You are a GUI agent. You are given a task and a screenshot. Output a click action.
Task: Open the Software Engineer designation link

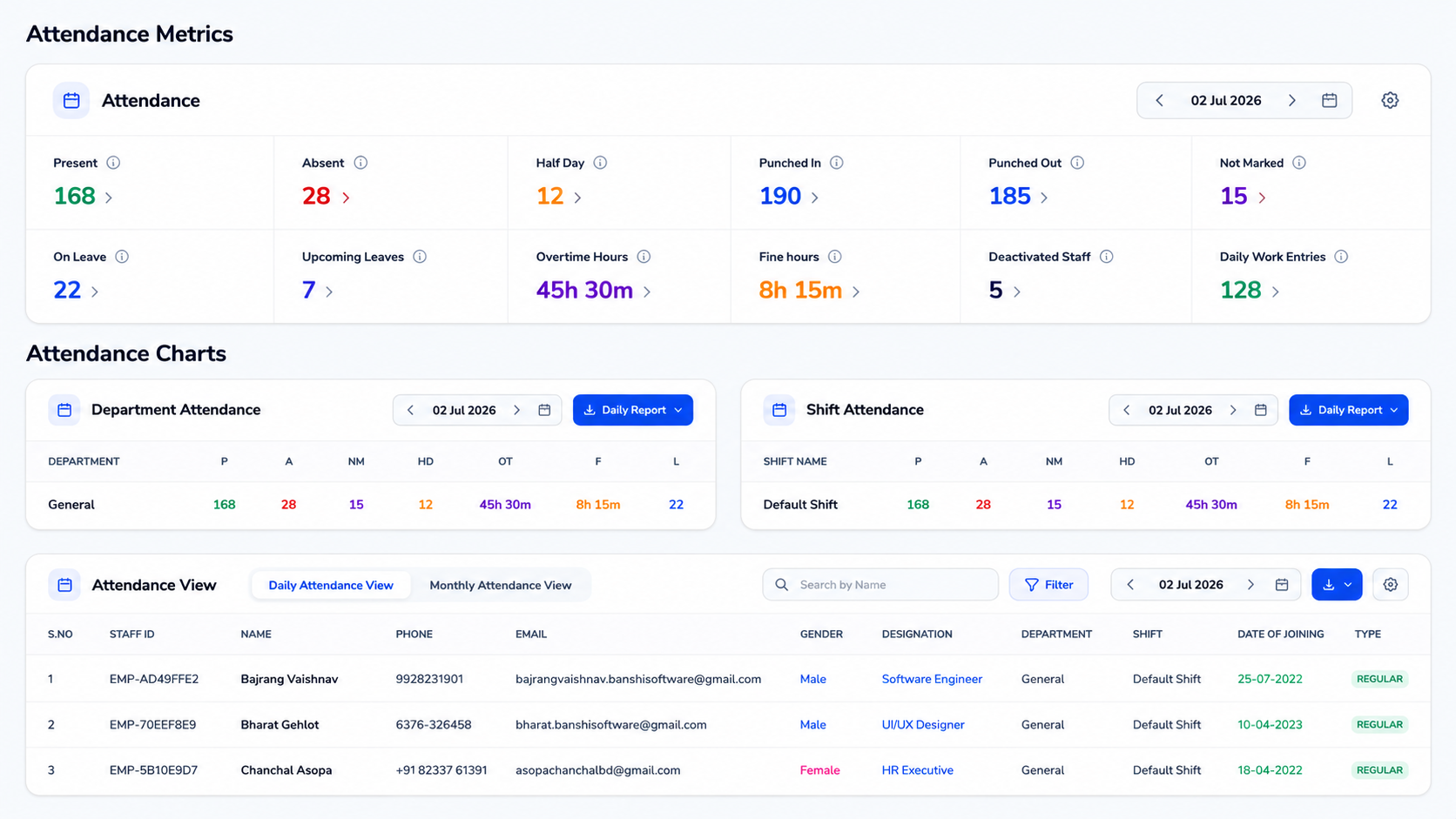tap(932, 679)
